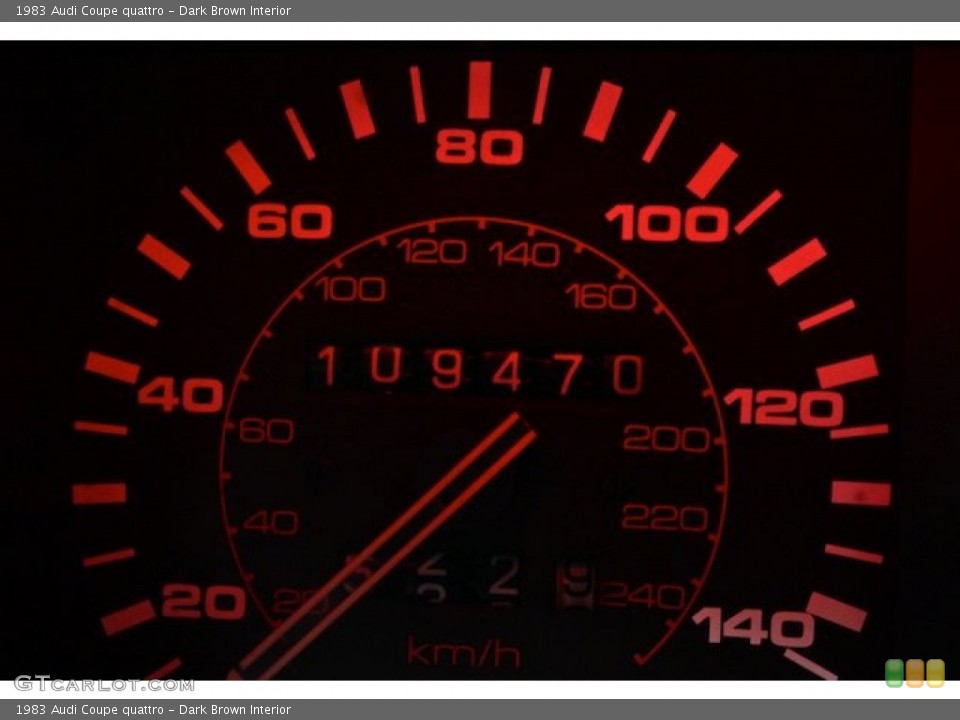The height and width of the screenshot is (720, 960).
Task: Click the inner scale number 160
Action: pyautogui.click(x=601, y=296)
